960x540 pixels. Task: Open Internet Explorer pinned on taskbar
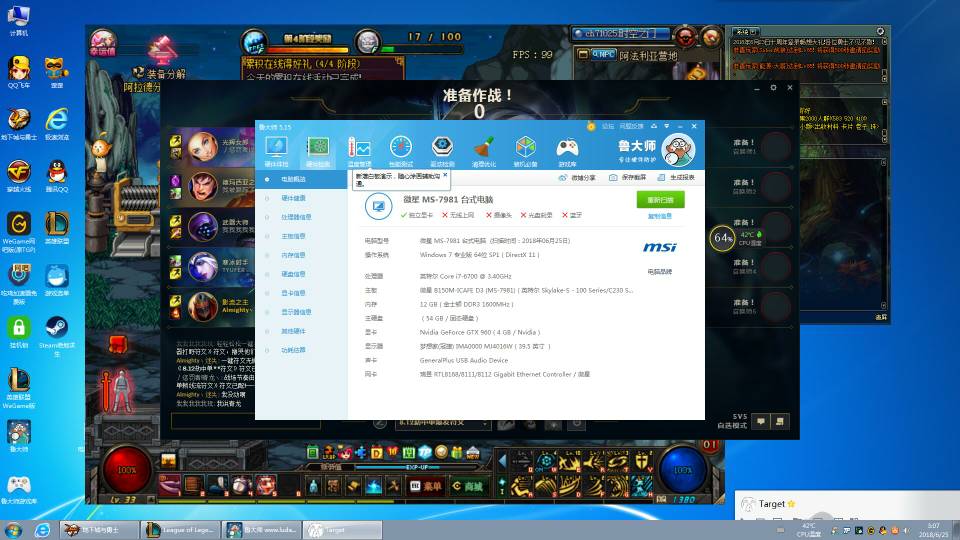pyautogui.click(x=42, y=530)
